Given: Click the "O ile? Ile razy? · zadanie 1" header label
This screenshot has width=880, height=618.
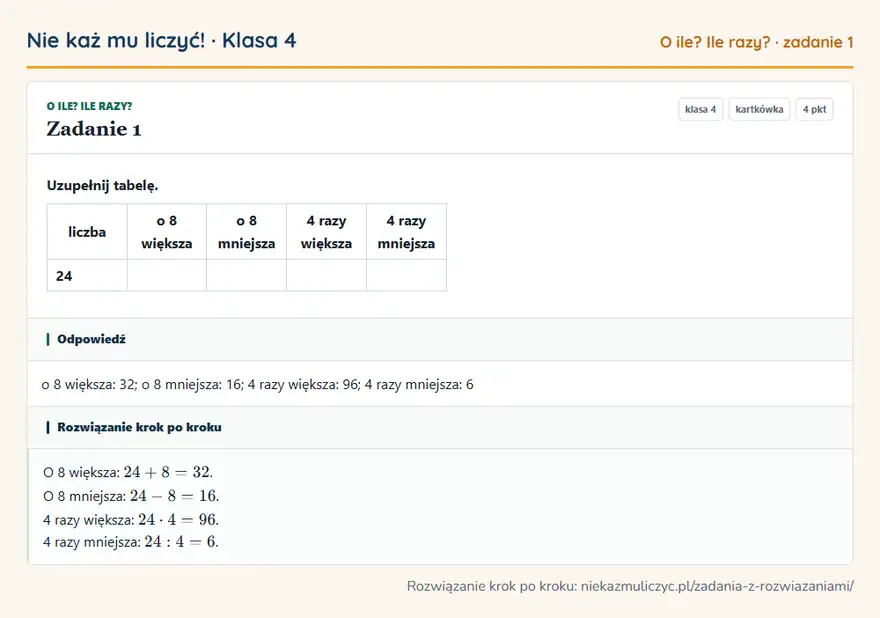Looking at the screenshot, I should pyautogui.click(x=757, y=42).
